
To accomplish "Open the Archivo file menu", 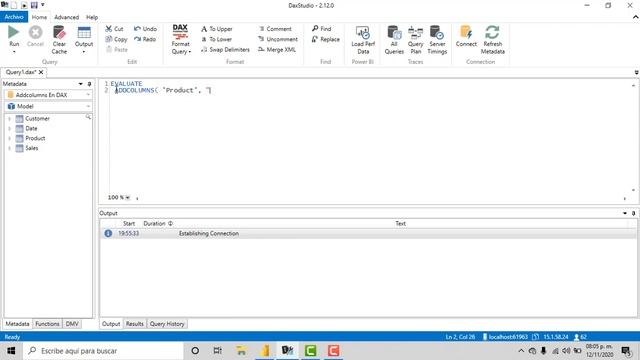I will pyautogui.click(x=14, y=17).
